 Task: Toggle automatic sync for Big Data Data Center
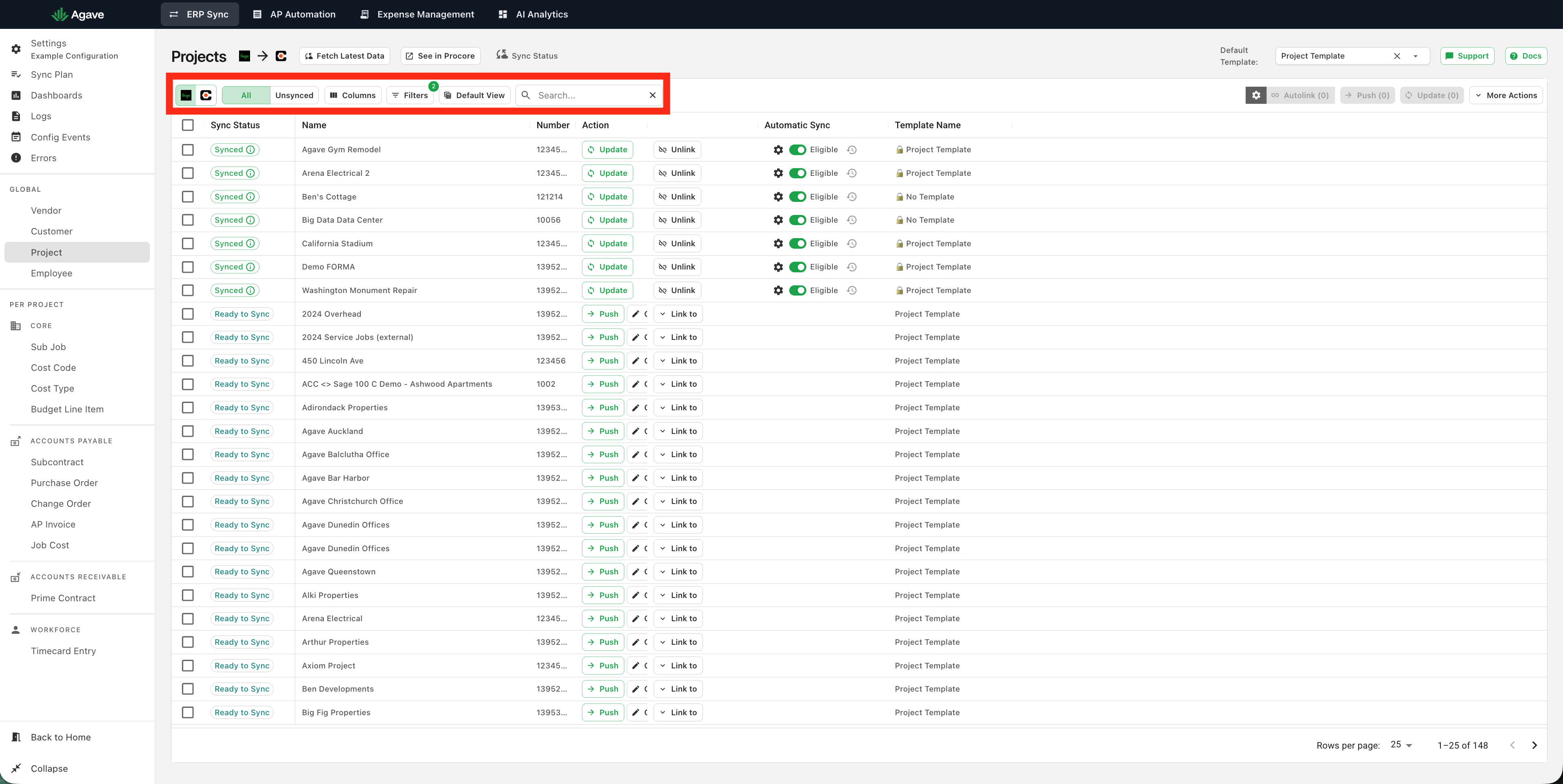[x=797, y=220]
